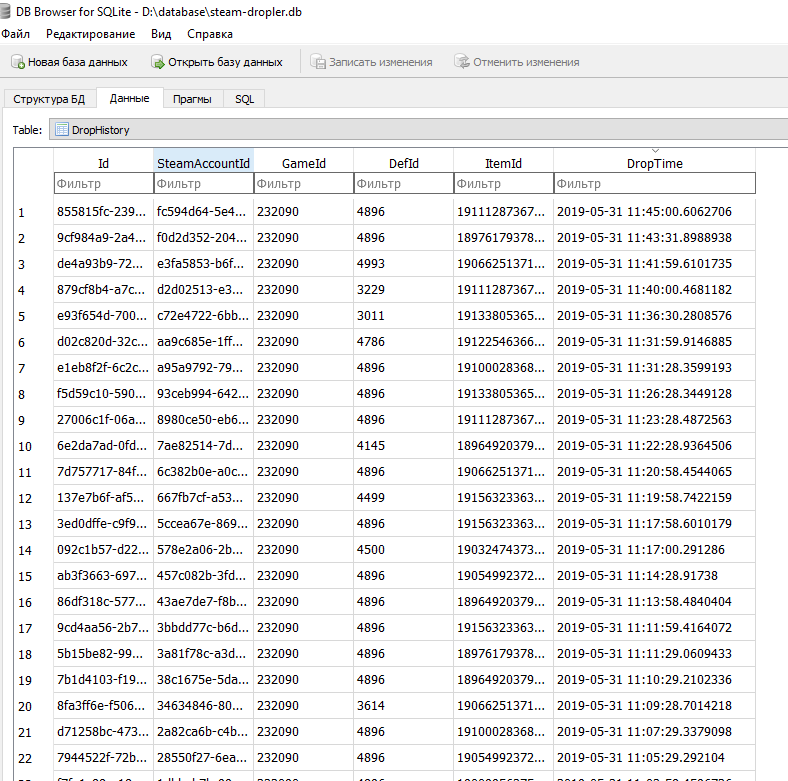Click the GameId filter field
This screenshot has height=781, width=788.
tap(304, 183)
